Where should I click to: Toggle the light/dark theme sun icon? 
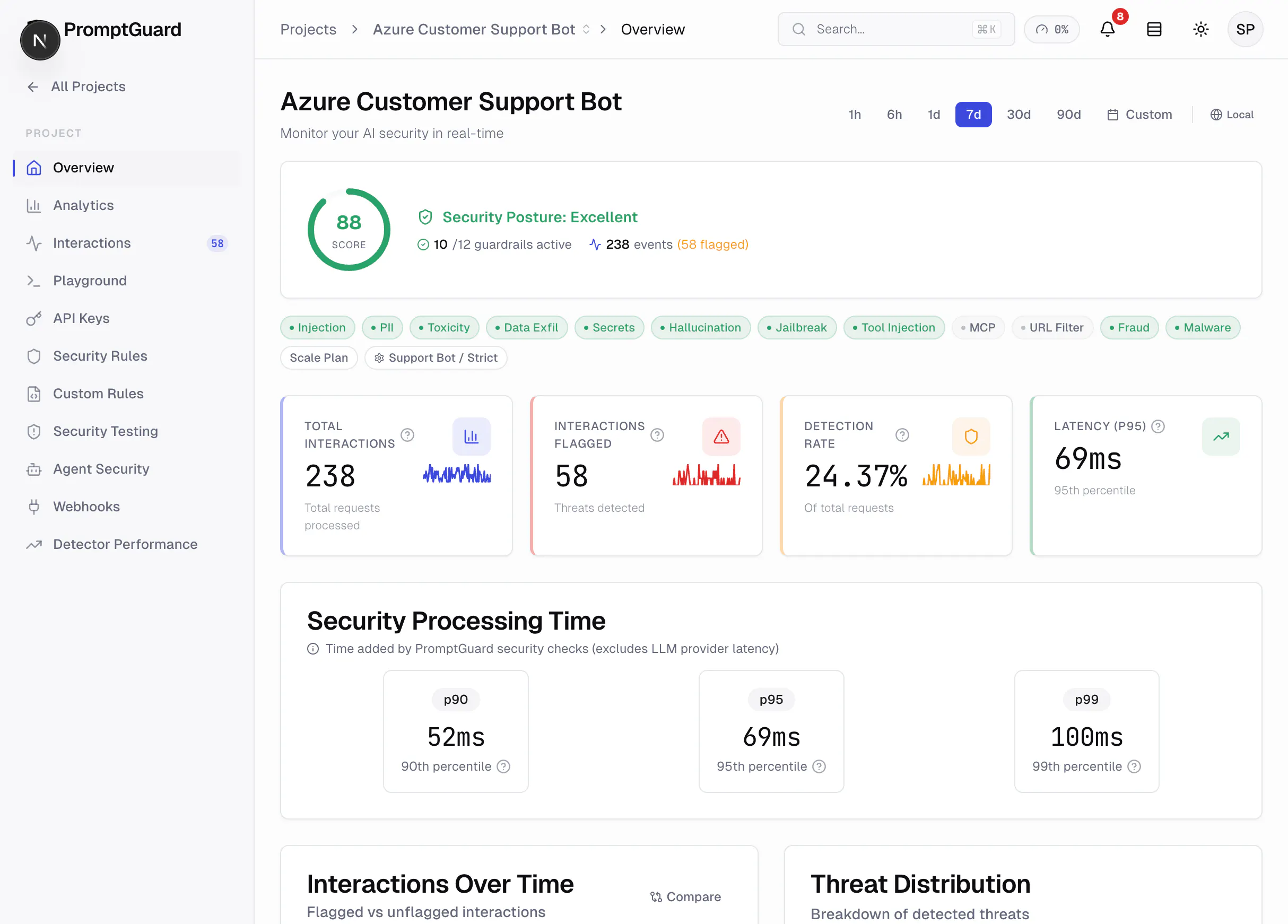(x=1200, y=29)
